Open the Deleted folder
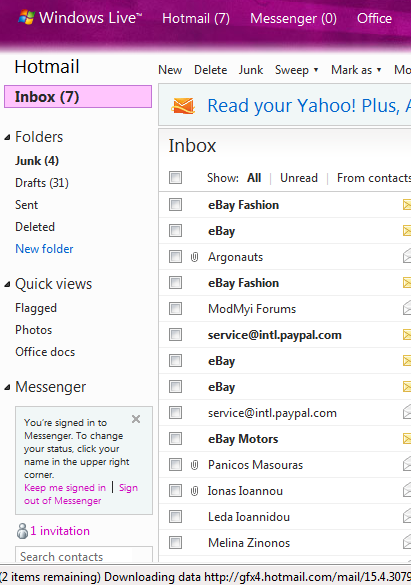414x585 pixels. [x=35, y=227]
